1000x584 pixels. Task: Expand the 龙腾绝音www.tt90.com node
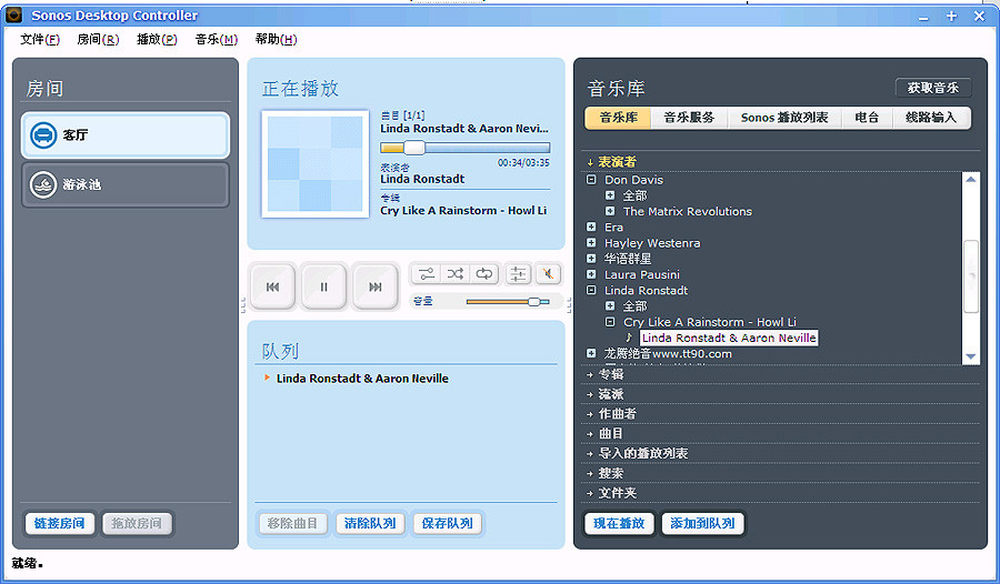pos(591,353)
